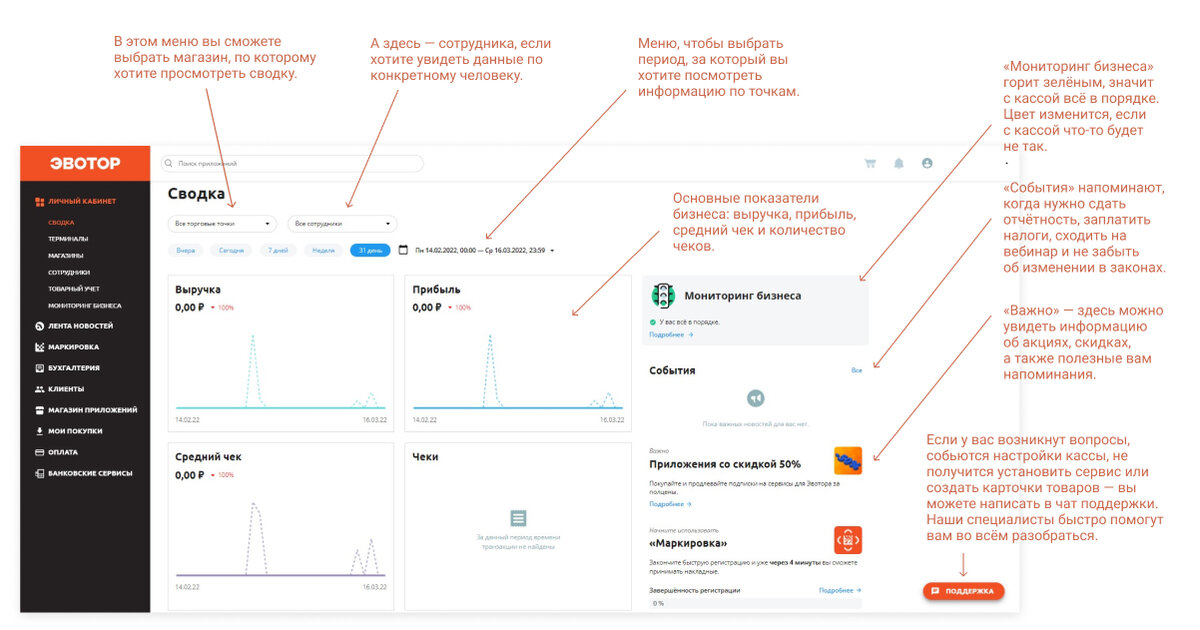Click the empty receipts document icon
The width and height of the screenshot is (1200, 630).
[x=518, y=518]
